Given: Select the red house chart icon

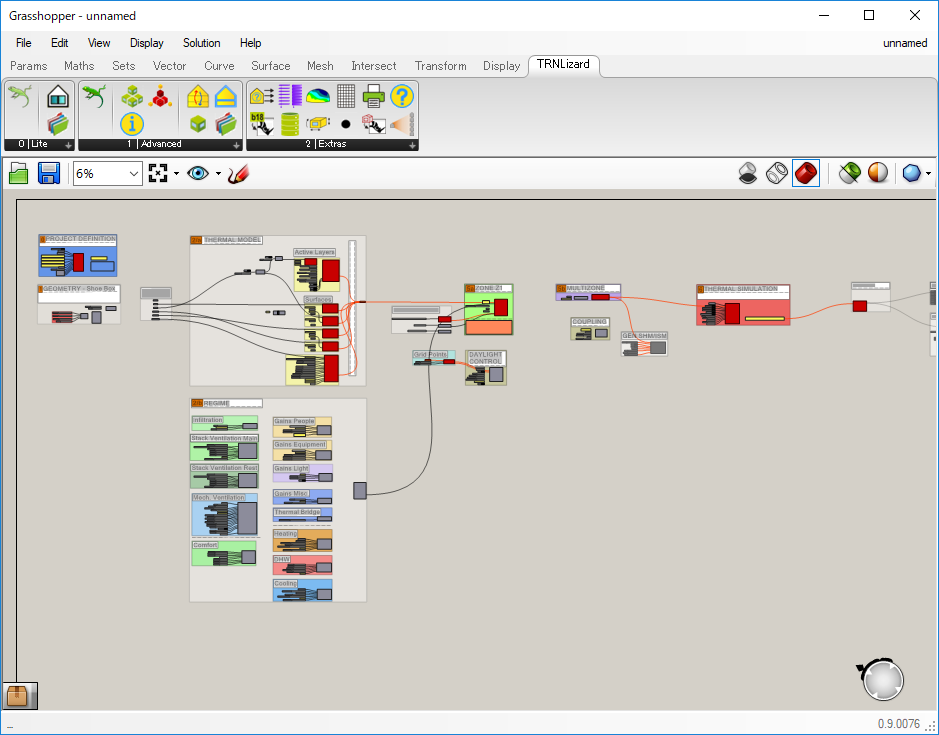Looking at the screenshot, I should [x=374, y=124].
